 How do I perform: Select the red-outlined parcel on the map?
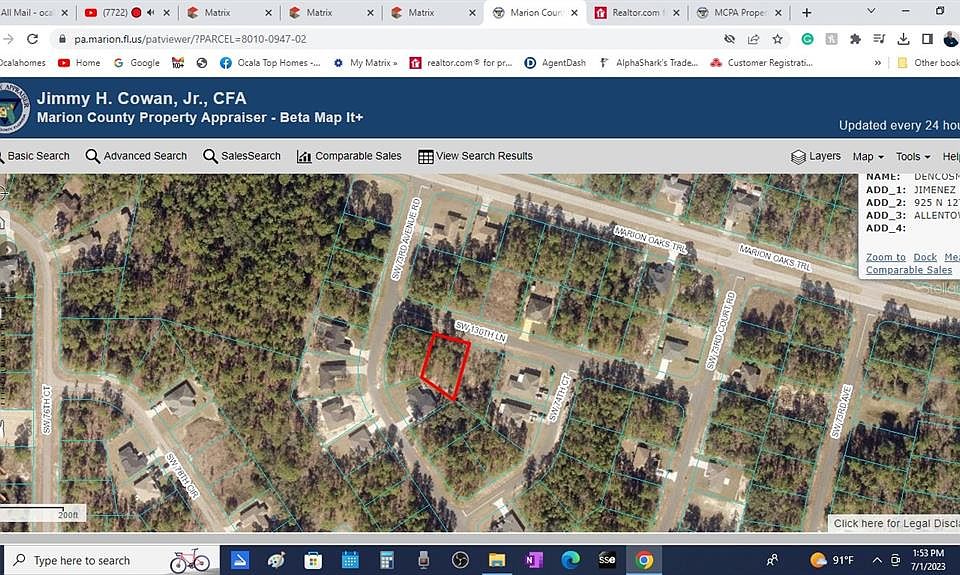[x=446, y=366]
